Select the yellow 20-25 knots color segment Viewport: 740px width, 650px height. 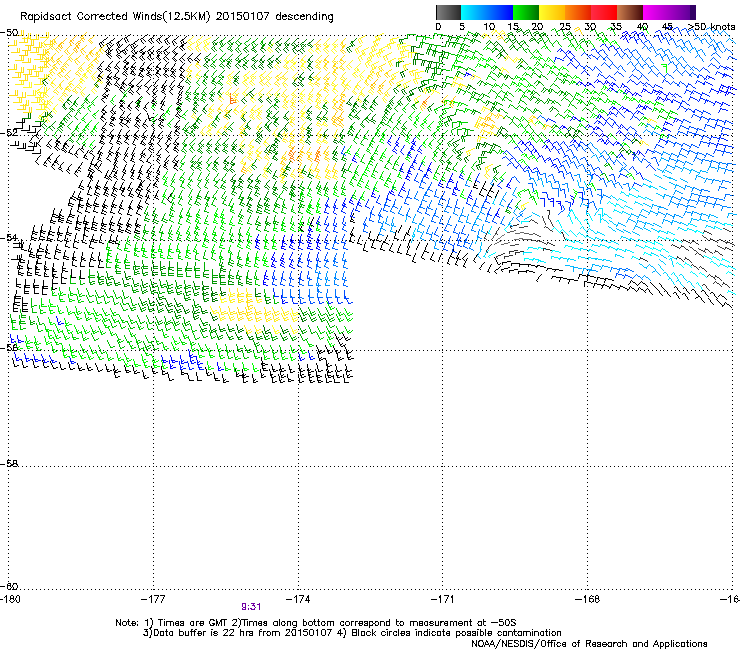click(552, 12)
